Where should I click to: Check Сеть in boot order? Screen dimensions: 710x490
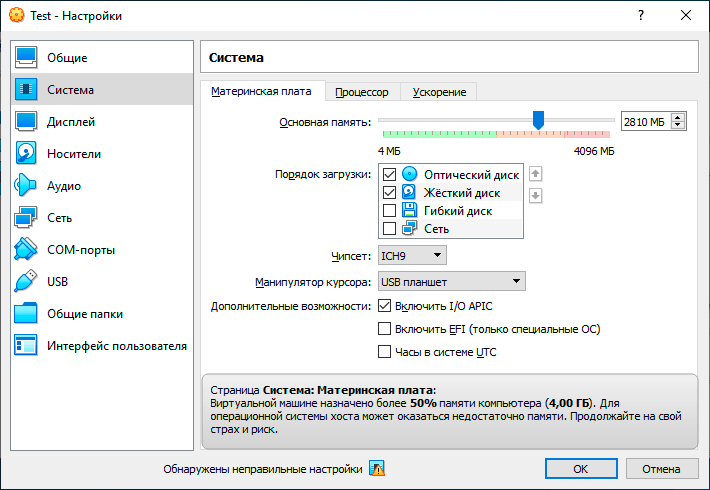point(389,229)
